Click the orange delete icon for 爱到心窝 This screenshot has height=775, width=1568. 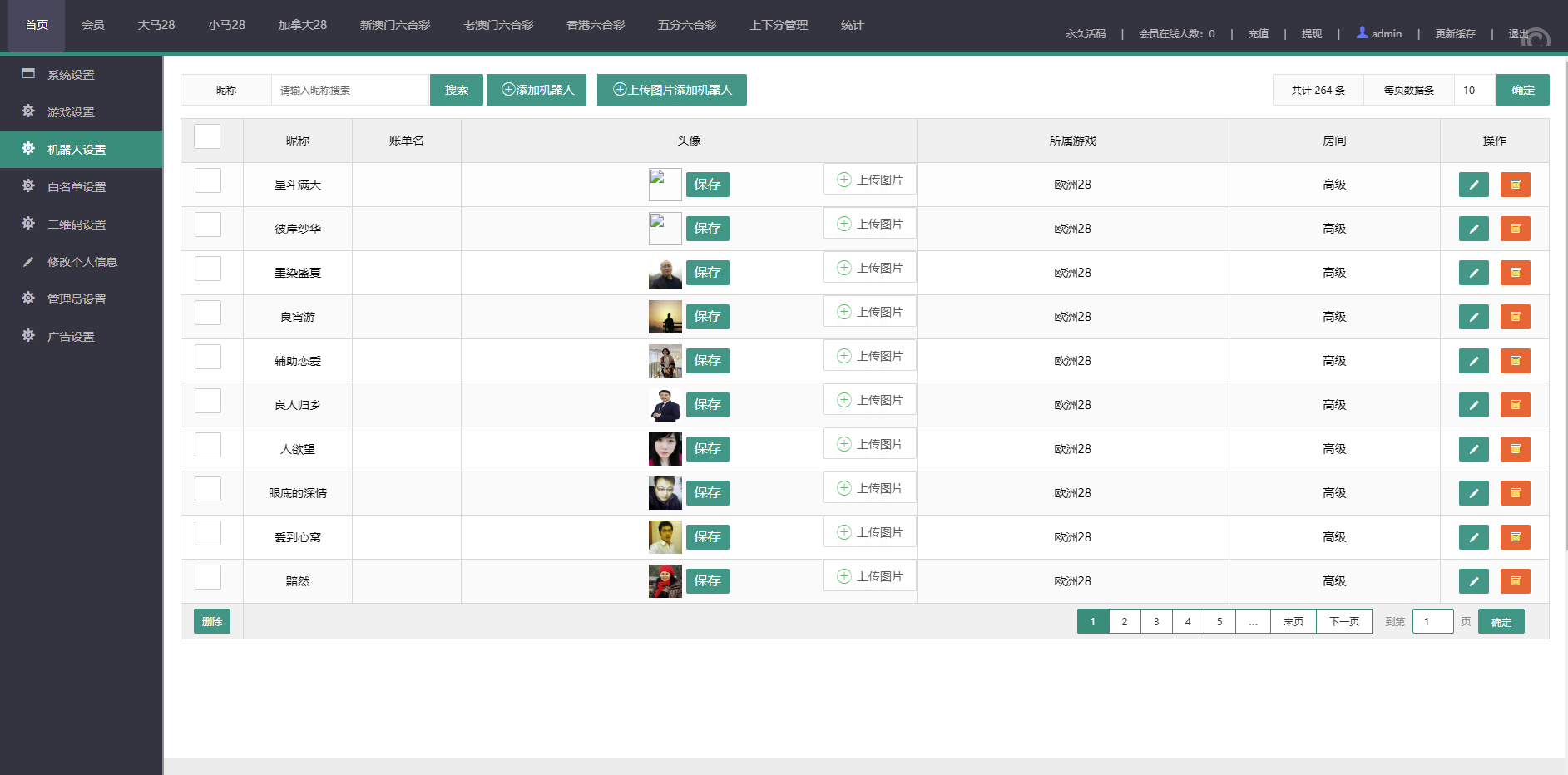click(x=1515, y=537)
